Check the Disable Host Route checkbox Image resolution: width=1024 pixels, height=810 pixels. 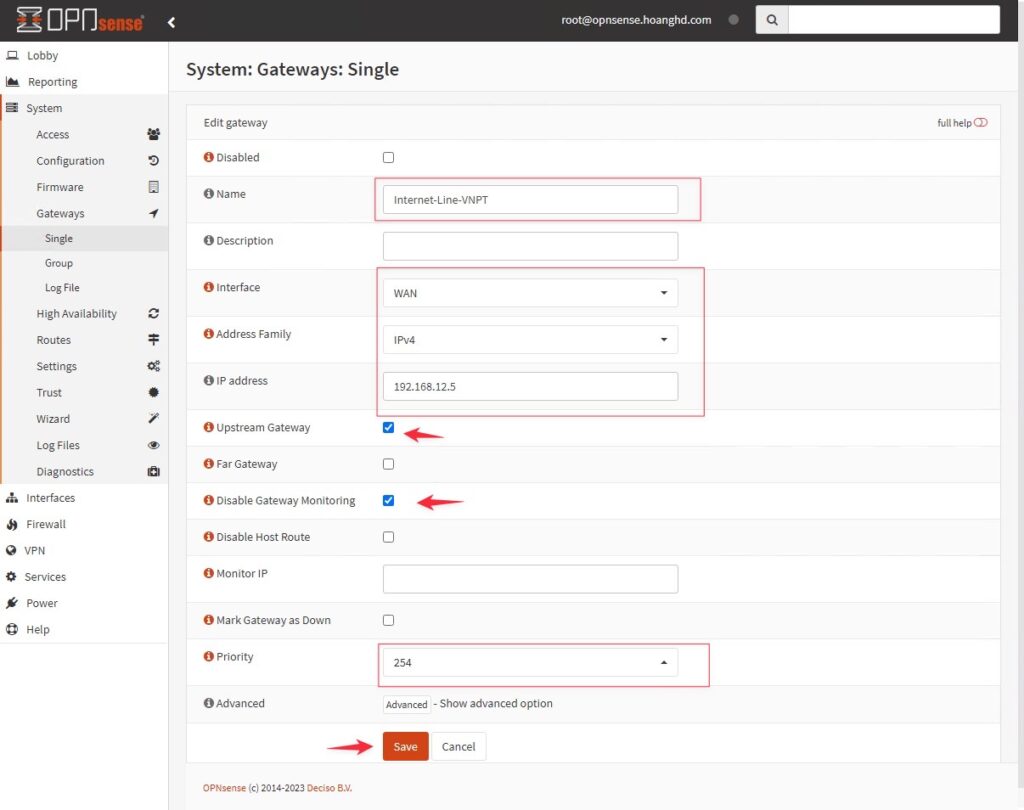389,537
